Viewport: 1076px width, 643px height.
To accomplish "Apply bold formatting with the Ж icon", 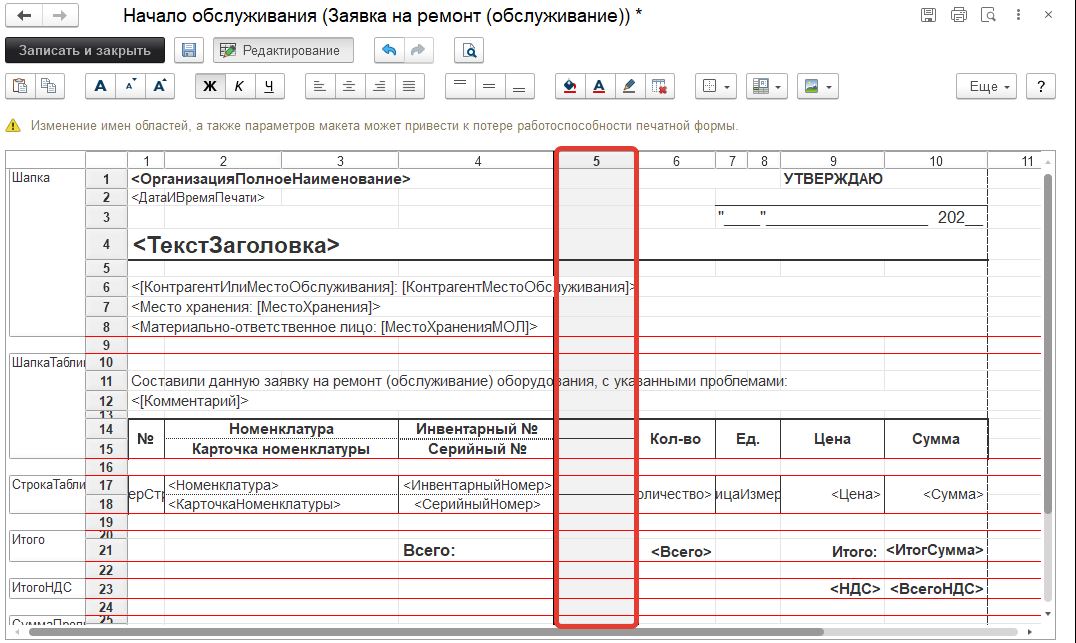I will (x=208, y=86).
